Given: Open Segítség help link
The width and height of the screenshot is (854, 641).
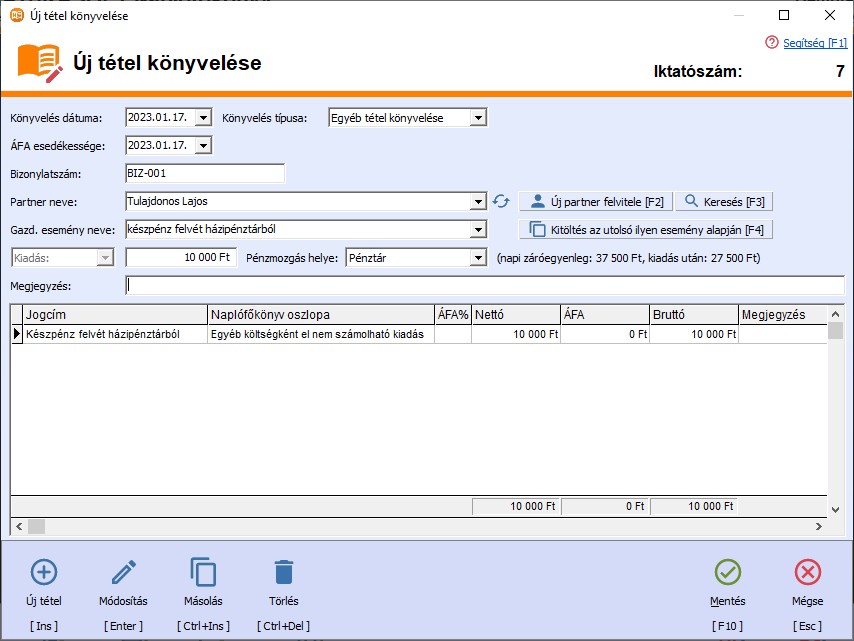Looking at the screenshot, I should tap(816, 43).
